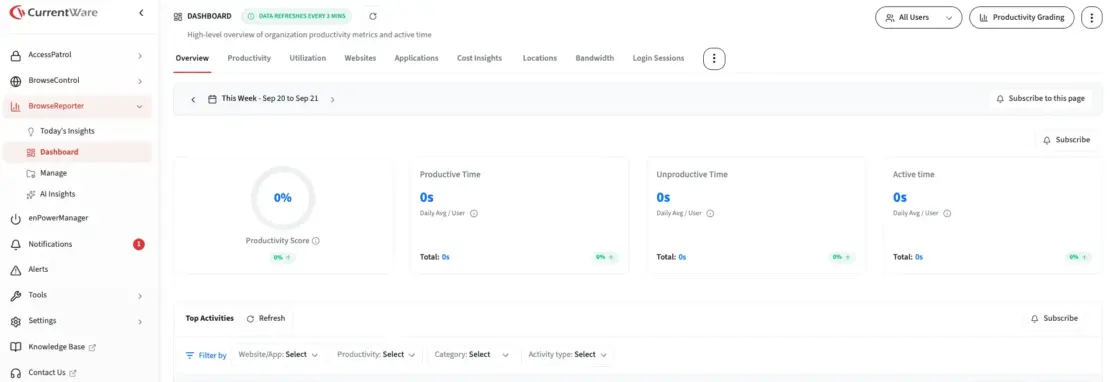The image size is (1110, 382).
Task: Click the enPowerManager power icon
Action: pyautogui.click(x=16, y=219)
